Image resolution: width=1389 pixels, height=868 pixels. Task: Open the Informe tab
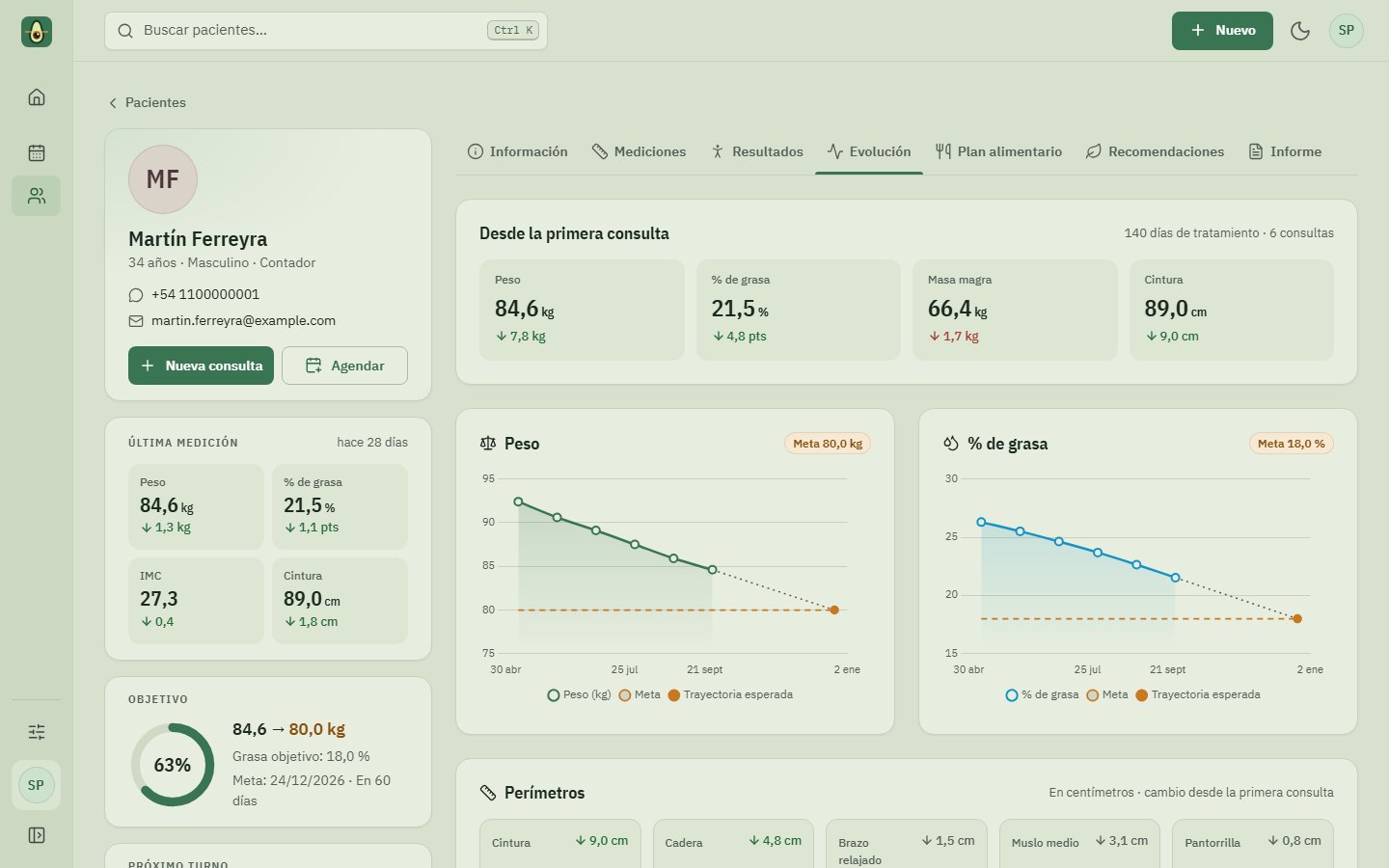point(1285,151)
